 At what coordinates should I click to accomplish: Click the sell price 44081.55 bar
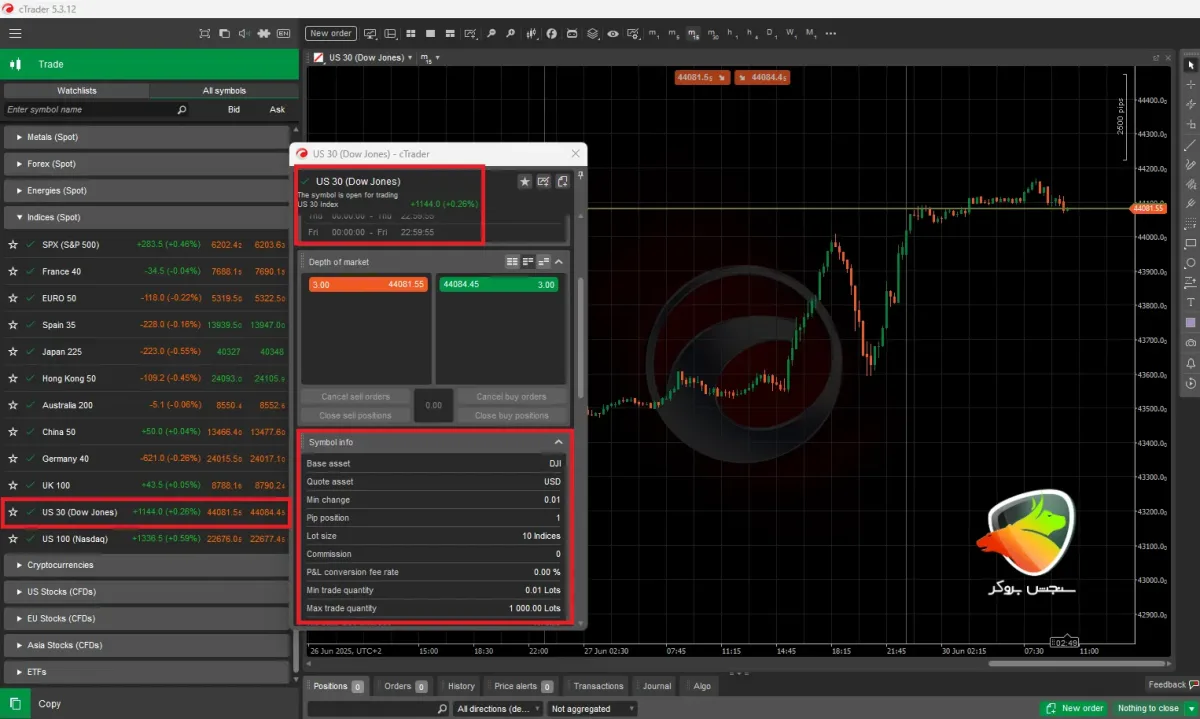coord(367,284)
